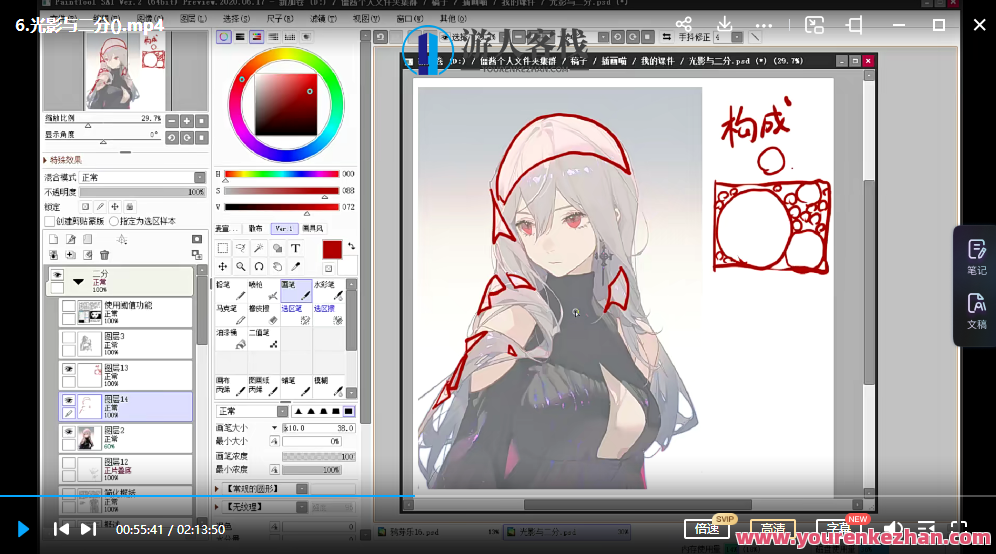996x554 pixels.
Task: Switch to the 散布 swatch tab
Action: click(255, 229)
